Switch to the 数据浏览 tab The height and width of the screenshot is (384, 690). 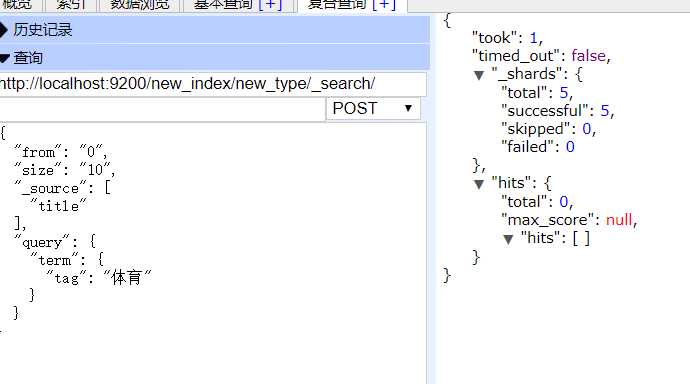coord(139,4)
